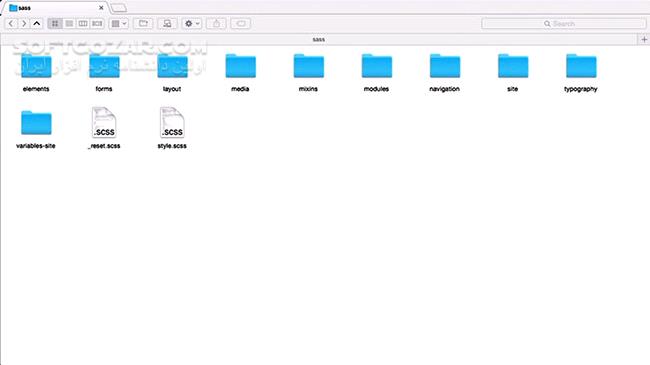Open the item arrangement dropdown
Image resolution: width=650 pixels, height=365 pixels.
click(119, 24)
